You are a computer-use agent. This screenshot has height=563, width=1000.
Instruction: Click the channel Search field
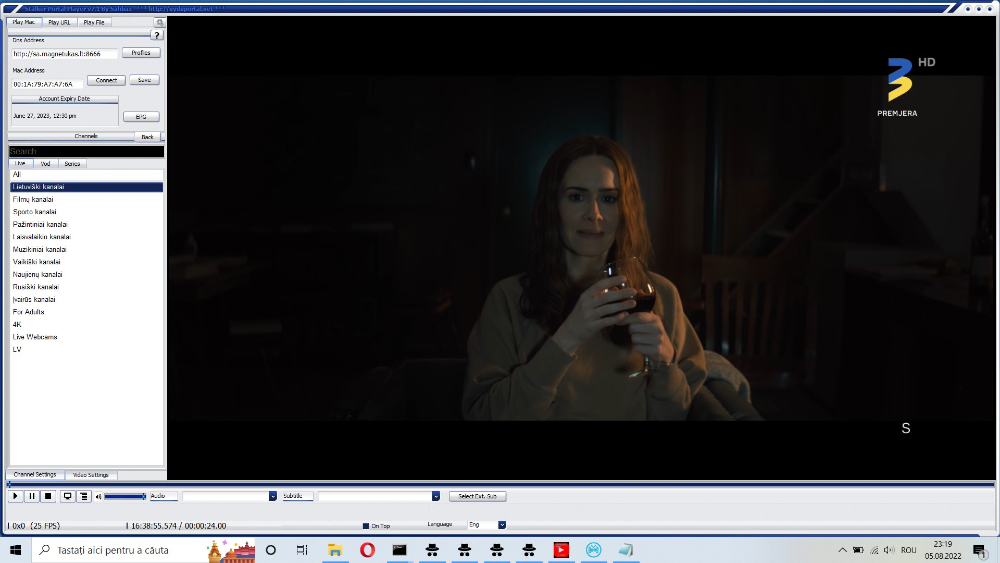[86, 151]
